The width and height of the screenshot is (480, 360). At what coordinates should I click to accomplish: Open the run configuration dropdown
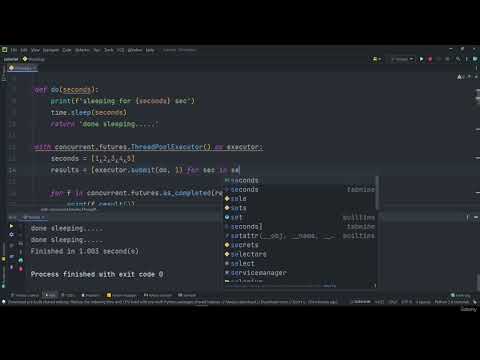[402, 59]
